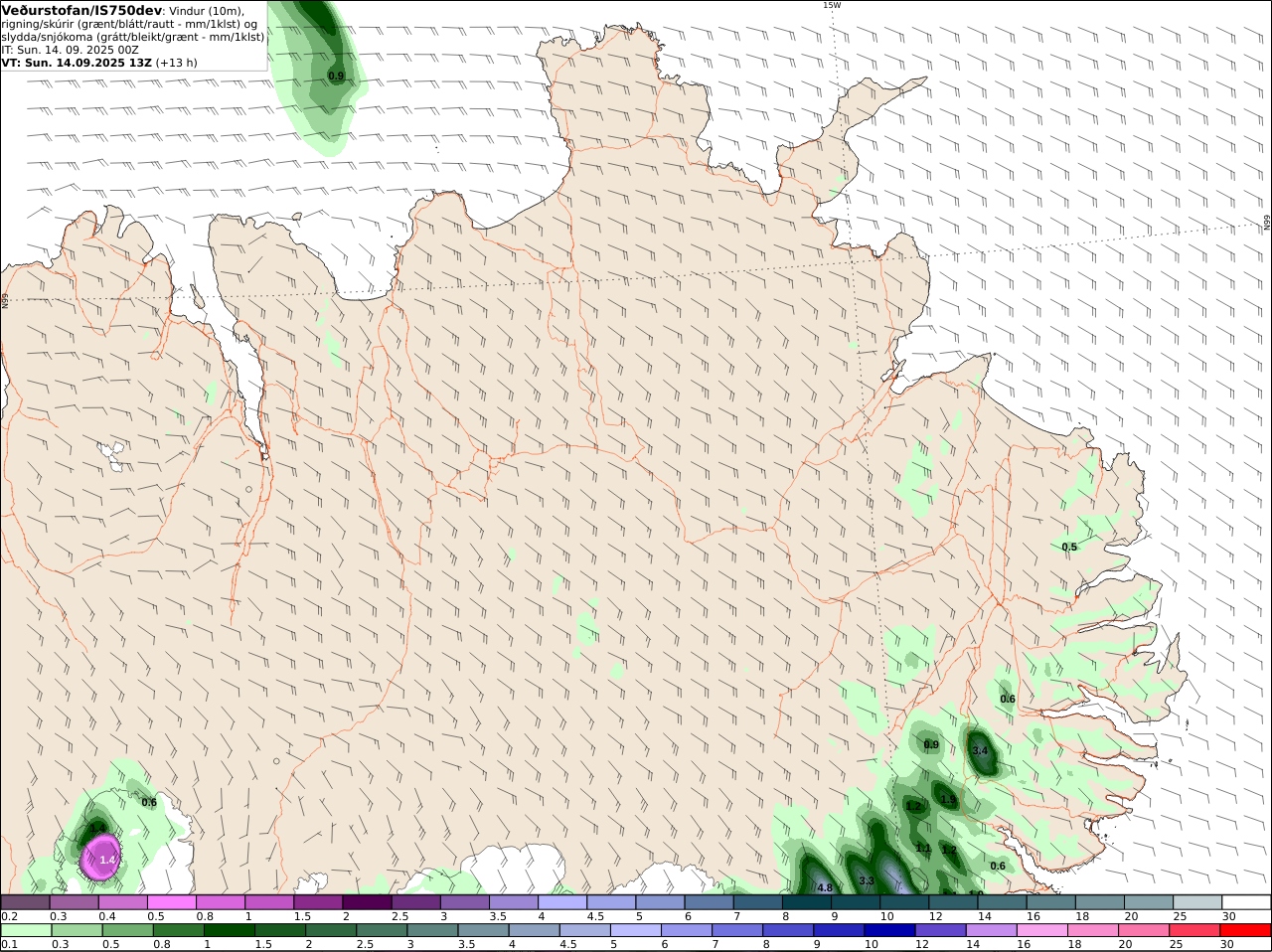Select the 3.4 rainfall value
Viewport: 1272px width, 952px height.
981,750
